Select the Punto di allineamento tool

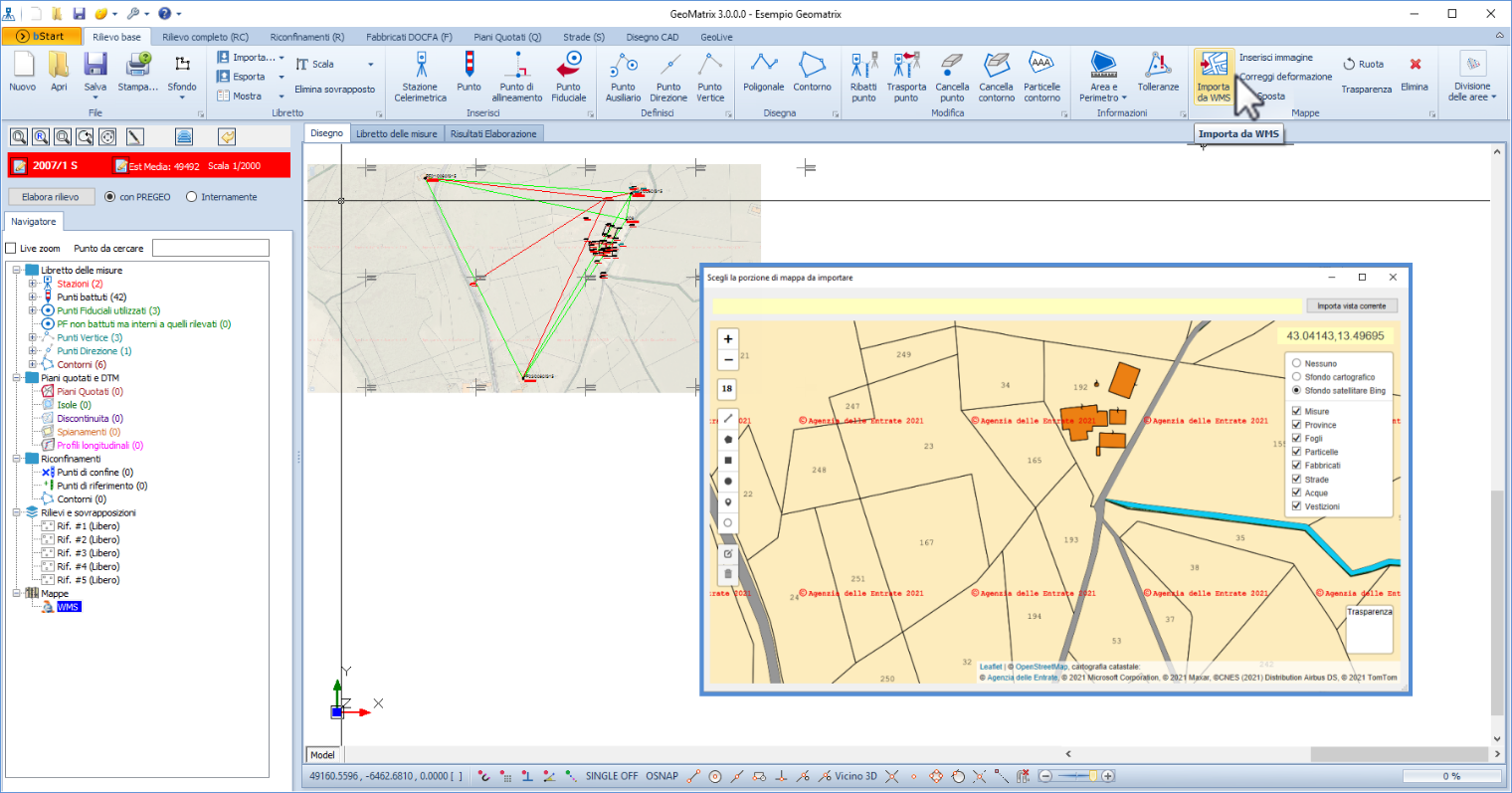tap(517, 76)
